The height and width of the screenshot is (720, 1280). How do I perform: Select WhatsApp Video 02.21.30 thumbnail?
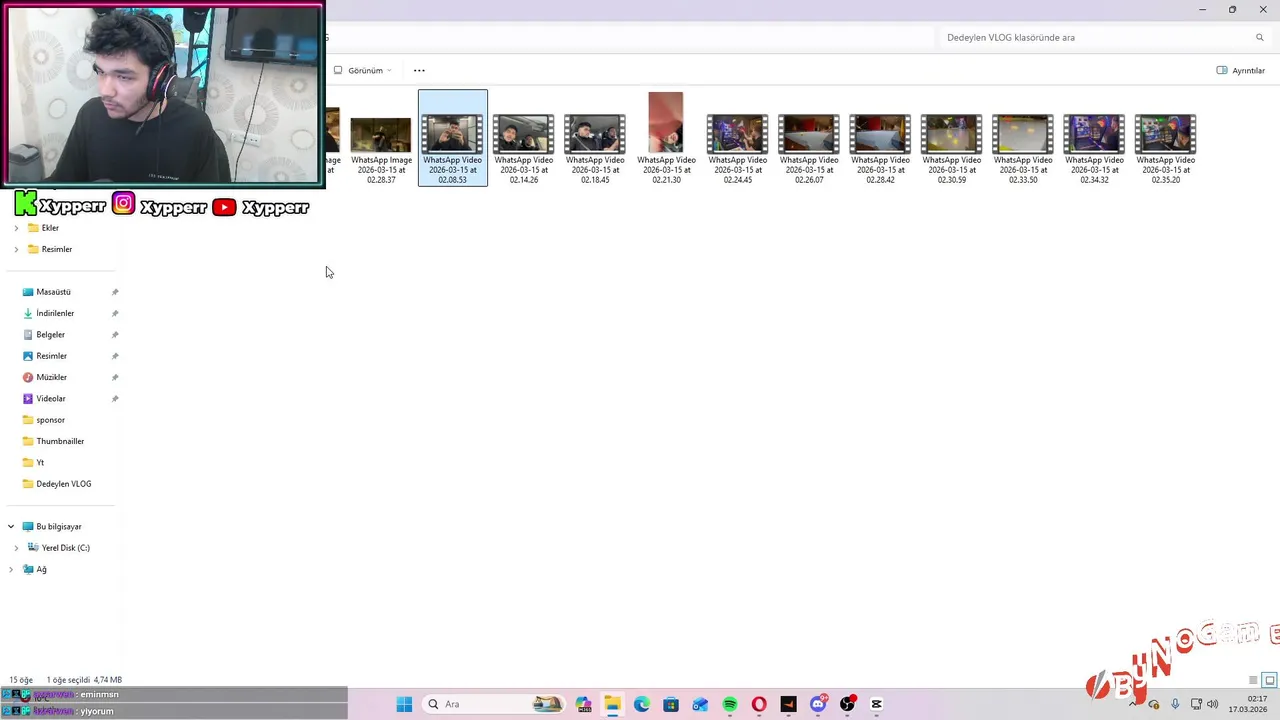(x=666, y=139)
